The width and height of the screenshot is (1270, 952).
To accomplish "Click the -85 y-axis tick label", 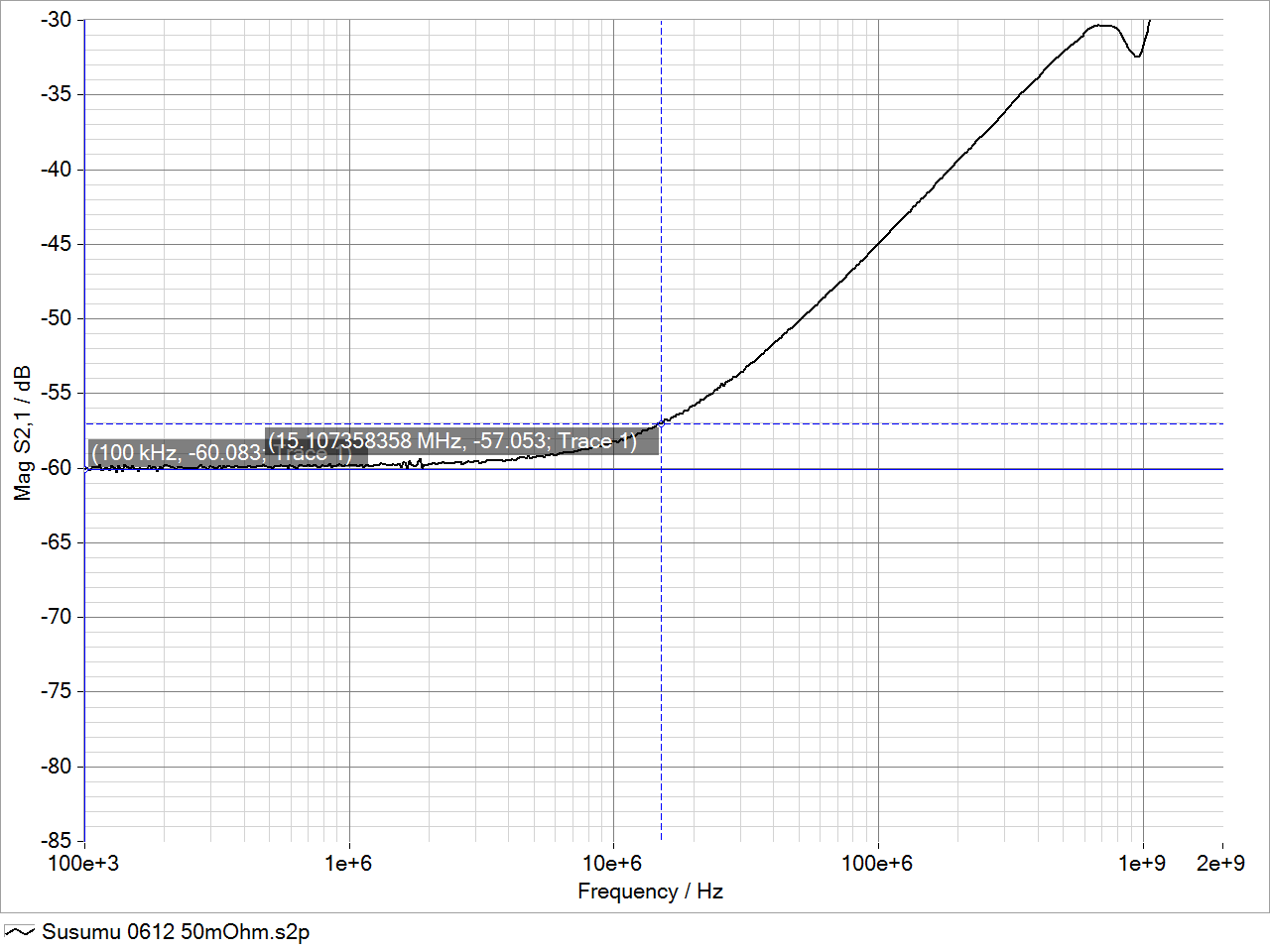I will point(56,841).
